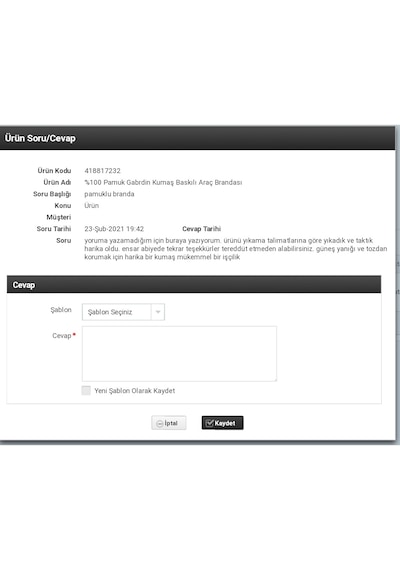Select the date '23-Şub-2021 19:42'
This screenshot has width=400, height=570.
point(114,229)
